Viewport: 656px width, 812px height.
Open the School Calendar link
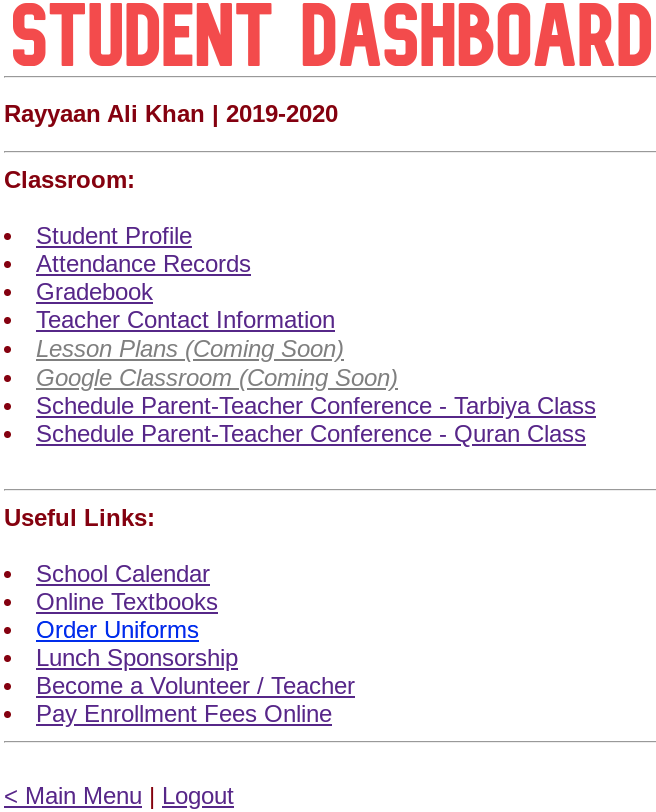pos(123,574)
